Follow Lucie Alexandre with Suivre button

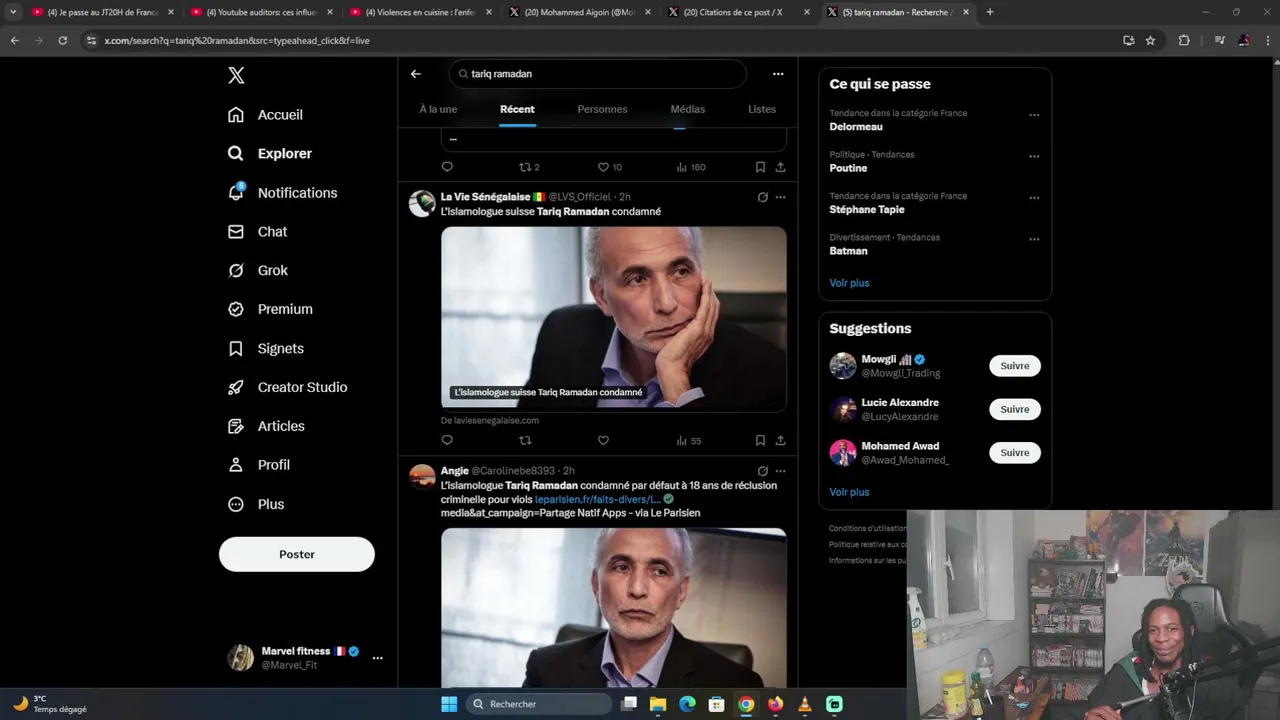[x=1014, y=409]
